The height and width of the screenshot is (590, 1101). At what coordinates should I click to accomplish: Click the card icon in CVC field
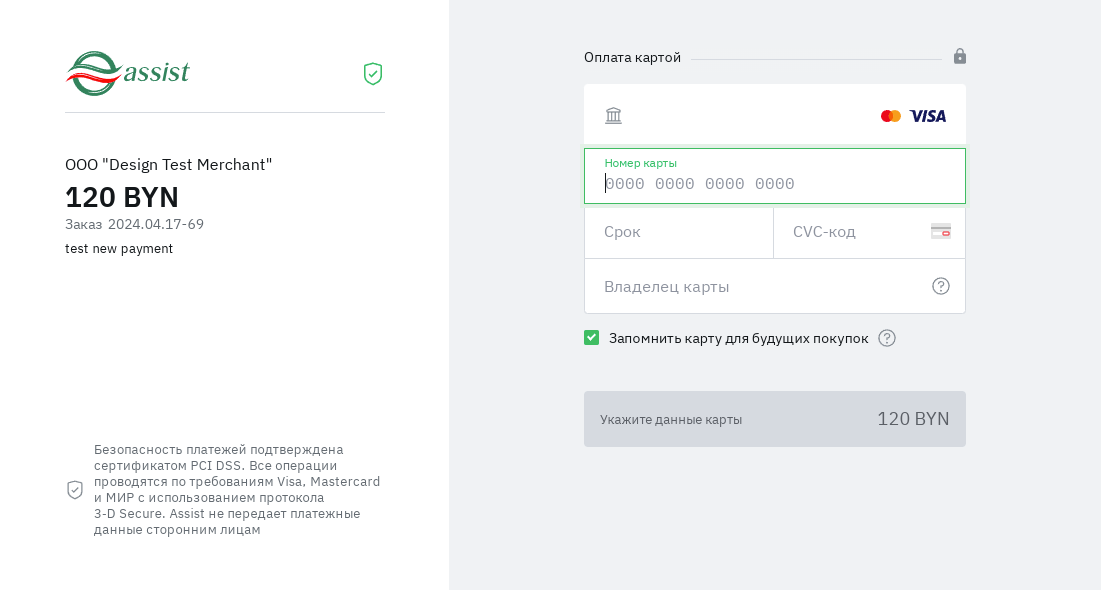tap(940, 231)
